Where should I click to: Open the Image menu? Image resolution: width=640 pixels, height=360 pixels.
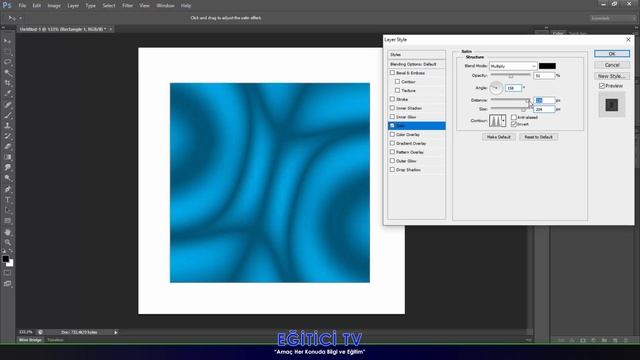click(54, 6)
